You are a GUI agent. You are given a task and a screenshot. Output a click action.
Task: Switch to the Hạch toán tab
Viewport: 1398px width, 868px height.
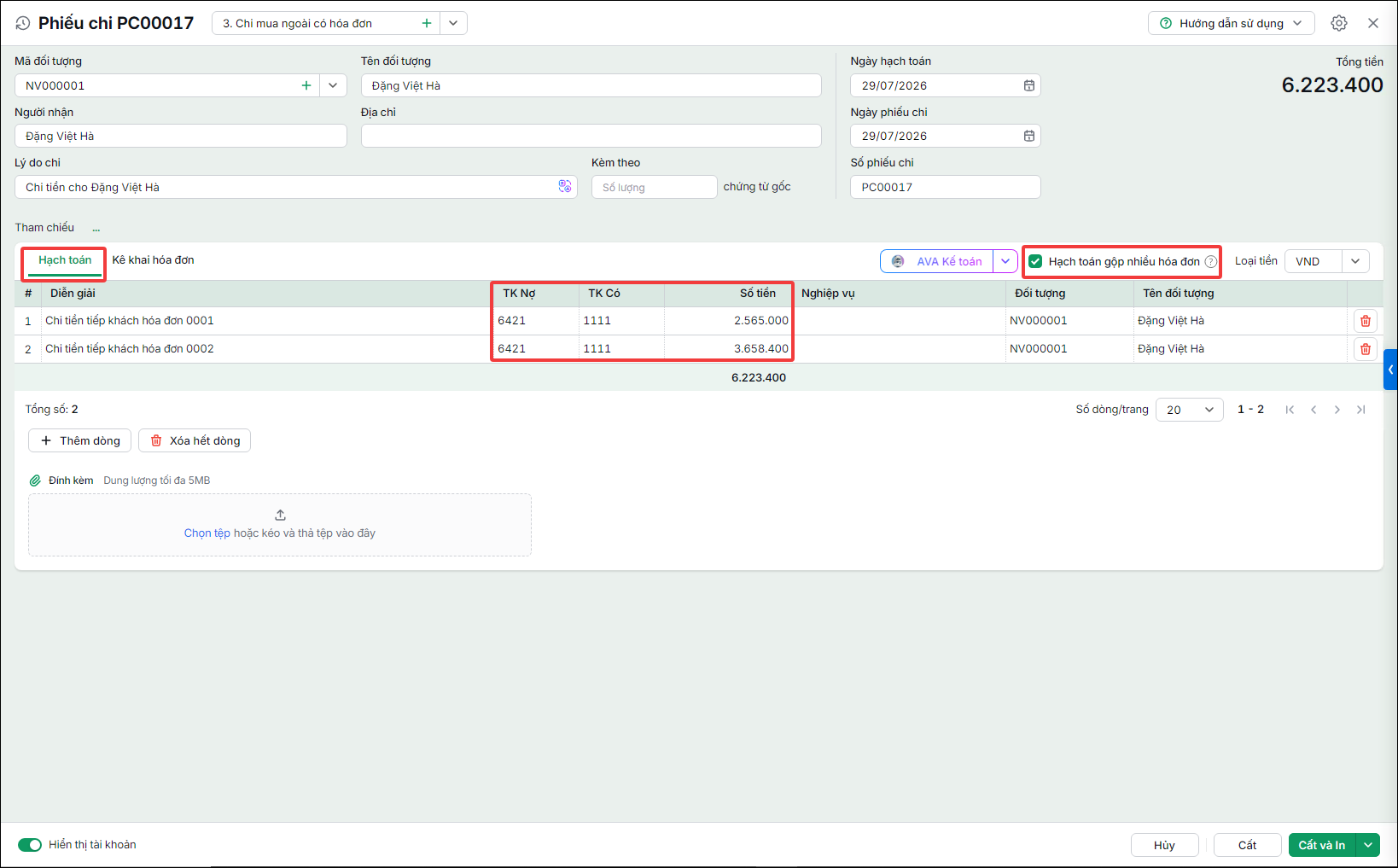click(65, 260)
